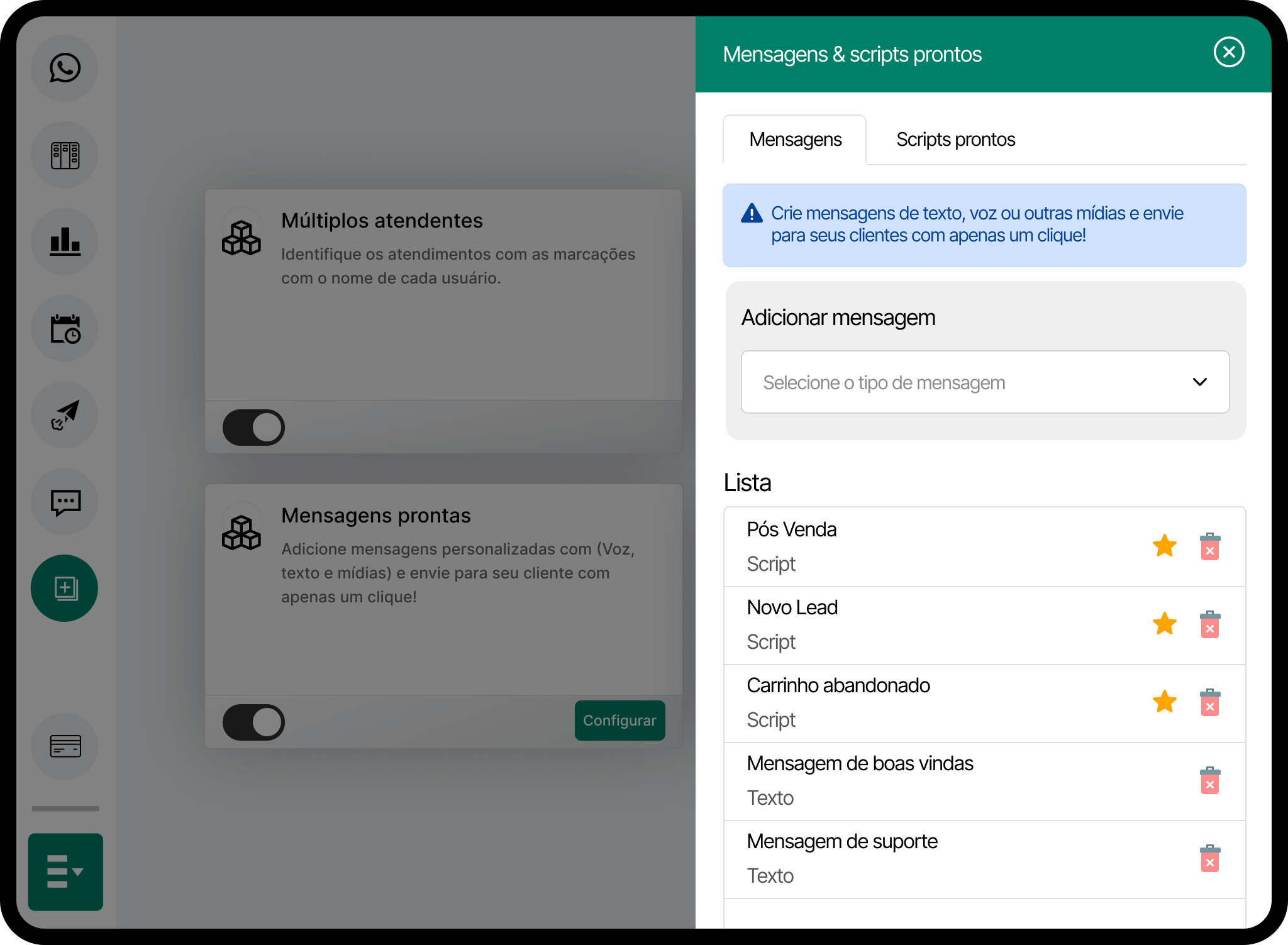
Task: Click the green add-message sidebar icon
Action: coord(64,588)
